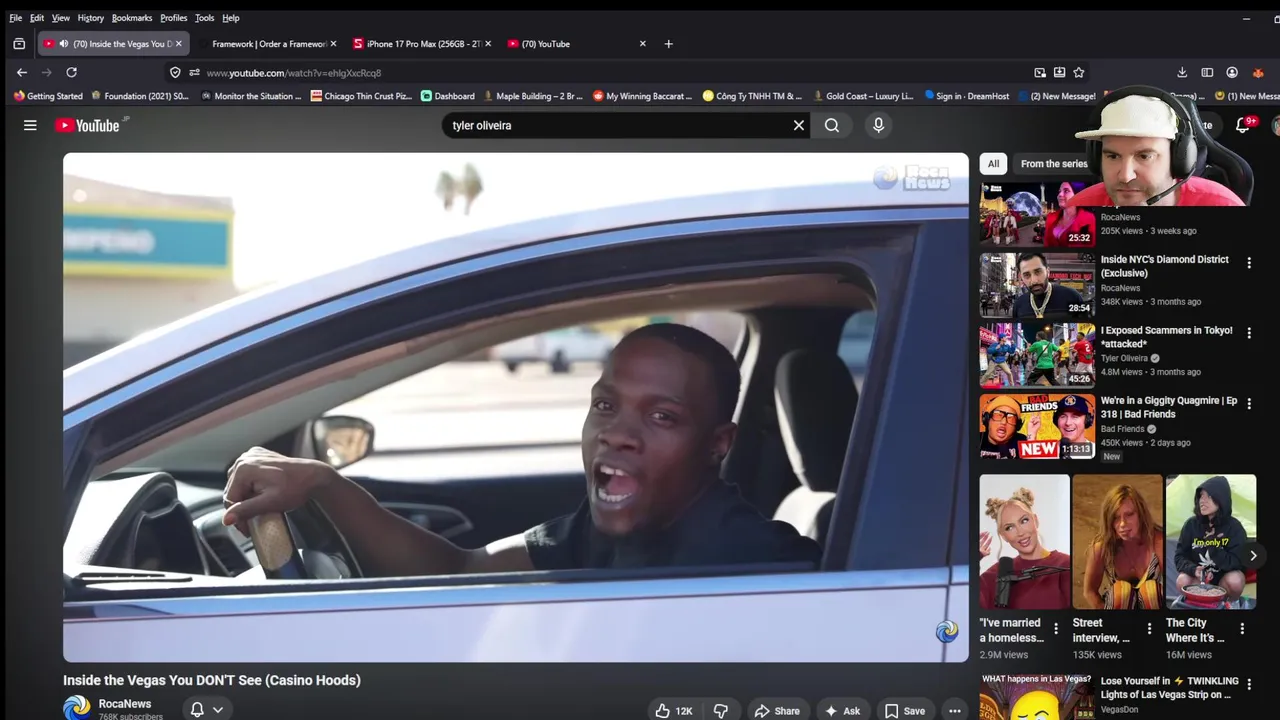Run search with the magnifier button
The height and width of the screenshot is (720, 1280).
click(832, 125)
